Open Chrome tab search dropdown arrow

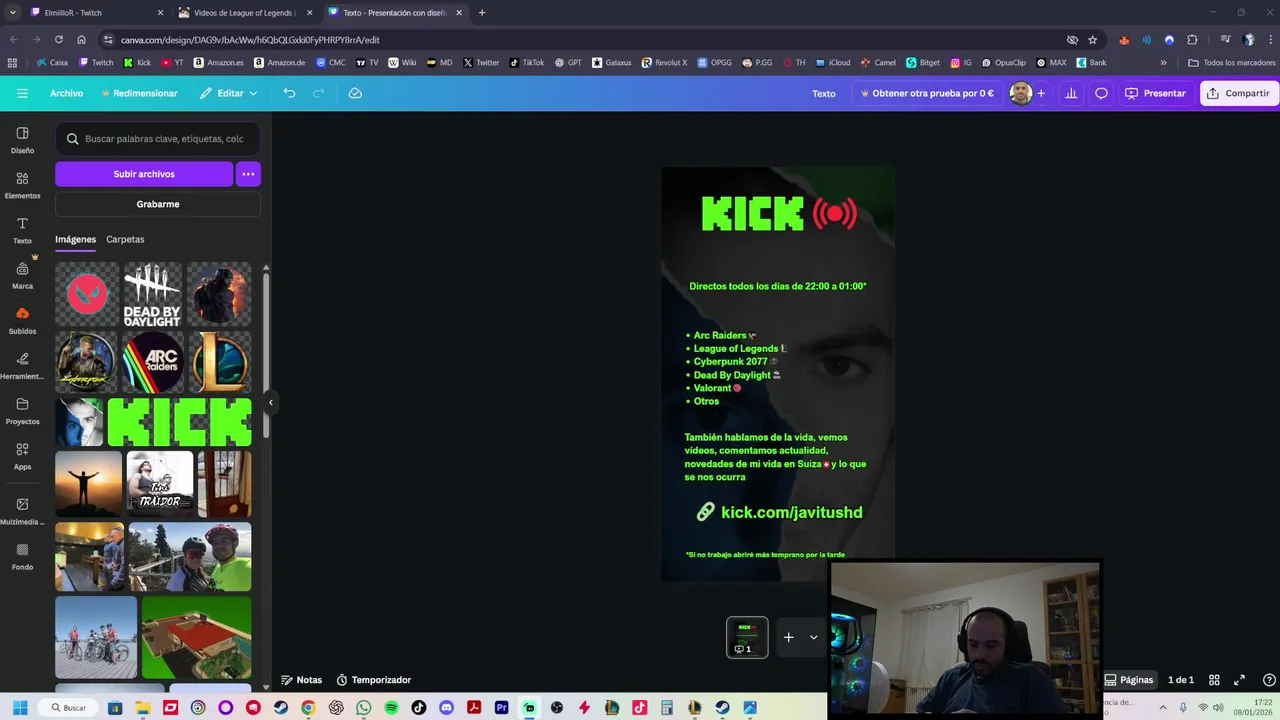point(13,13)
